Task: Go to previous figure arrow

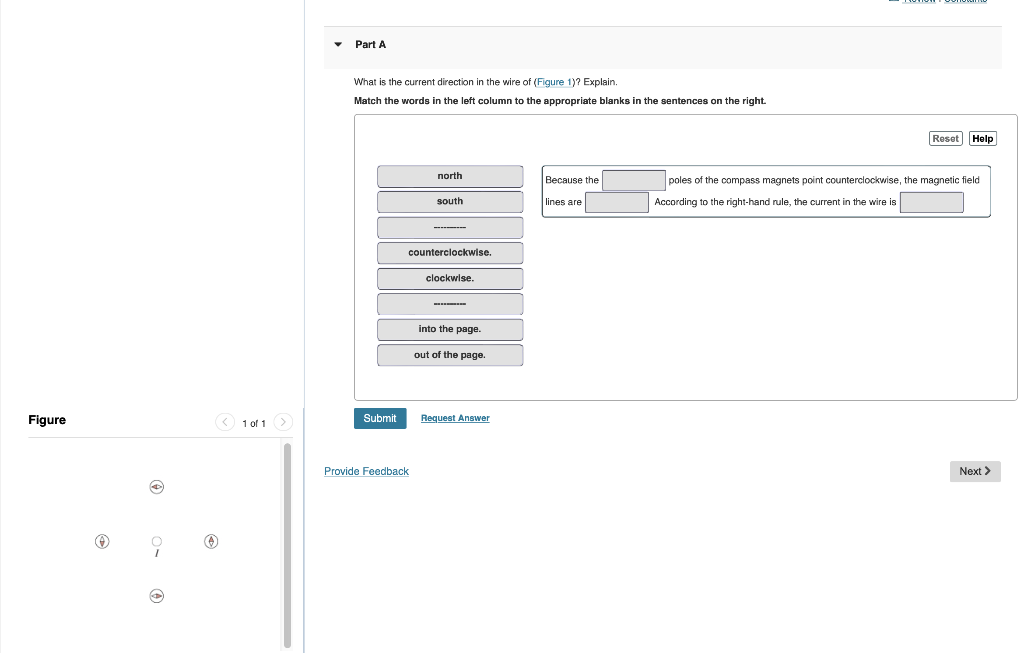Action: tap(225, 422)
